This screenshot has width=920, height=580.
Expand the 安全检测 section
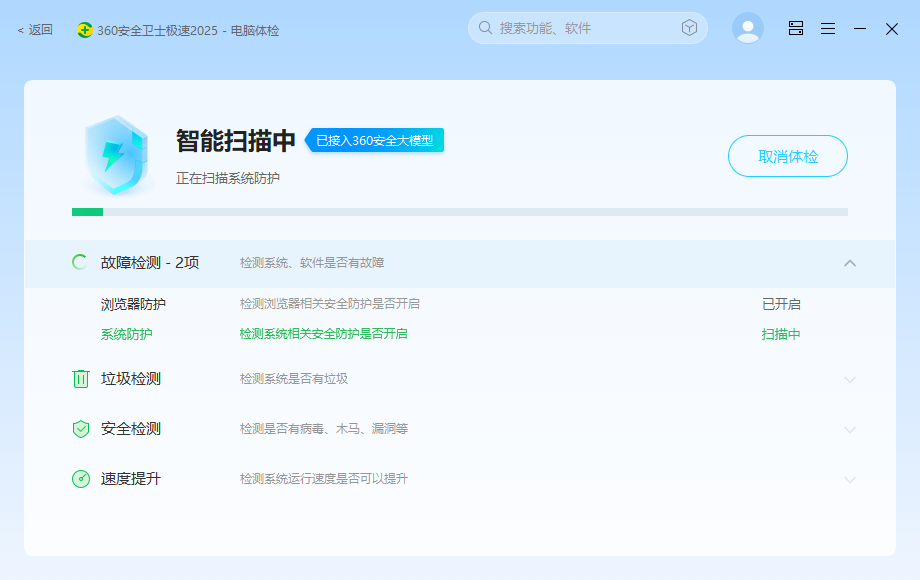850,428
